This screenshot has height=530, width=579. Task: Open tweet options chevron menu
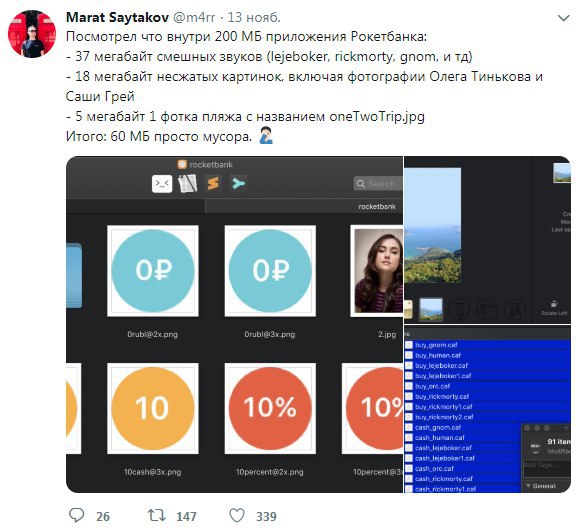tap(563, 18)
